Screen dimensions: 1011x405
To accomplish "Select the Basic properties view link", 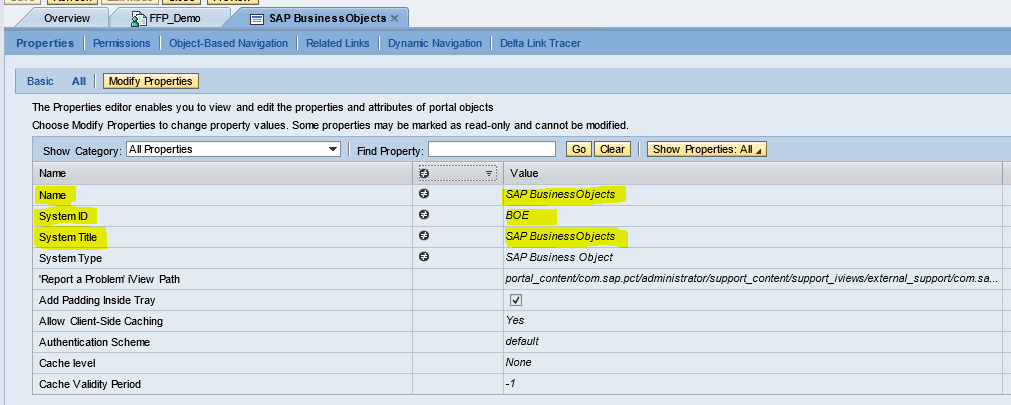I will tap(40, 81).
